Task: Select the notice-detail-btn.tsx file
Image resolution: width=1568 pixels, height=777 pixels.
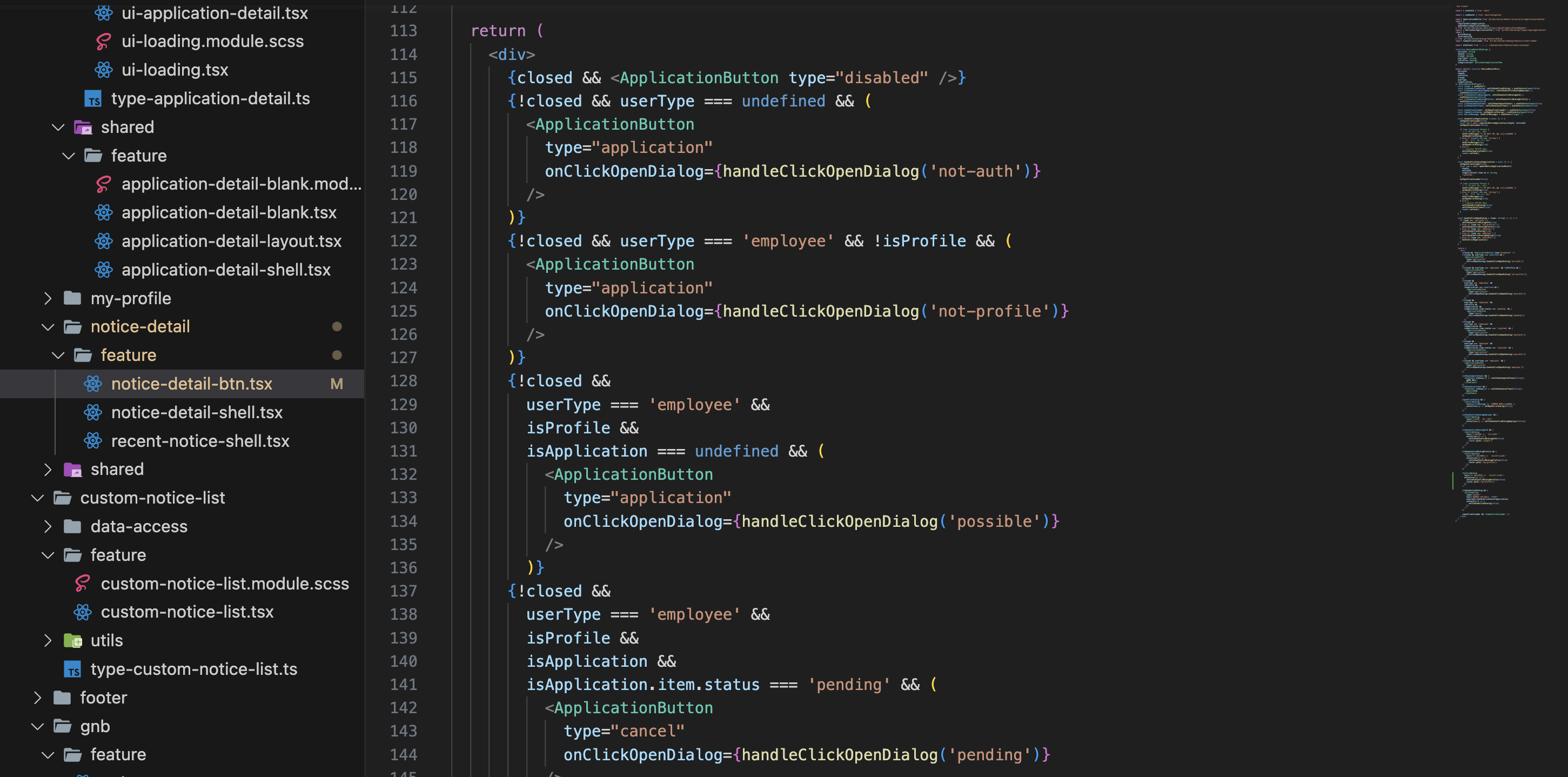Action: coord(191,384)
